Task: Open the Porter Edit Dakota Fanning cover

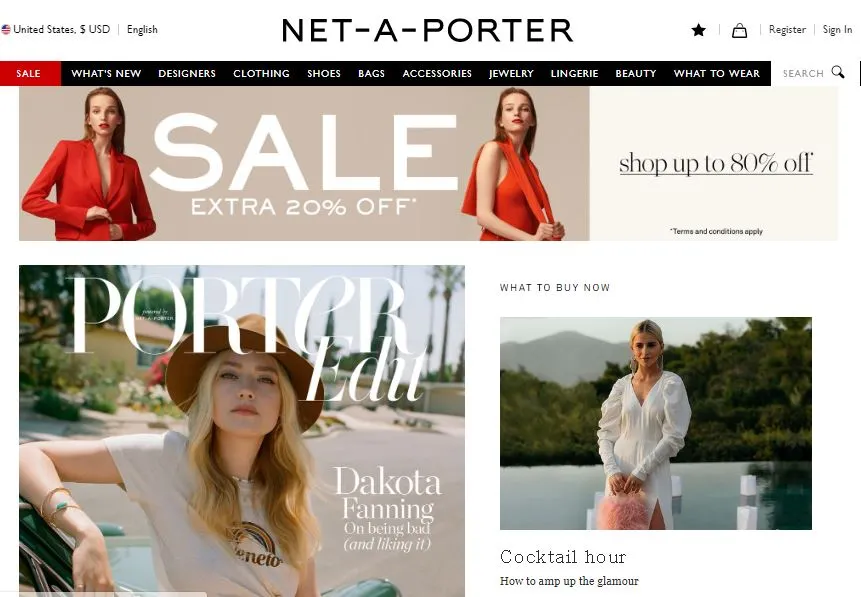Action: [x=242, y=431]
